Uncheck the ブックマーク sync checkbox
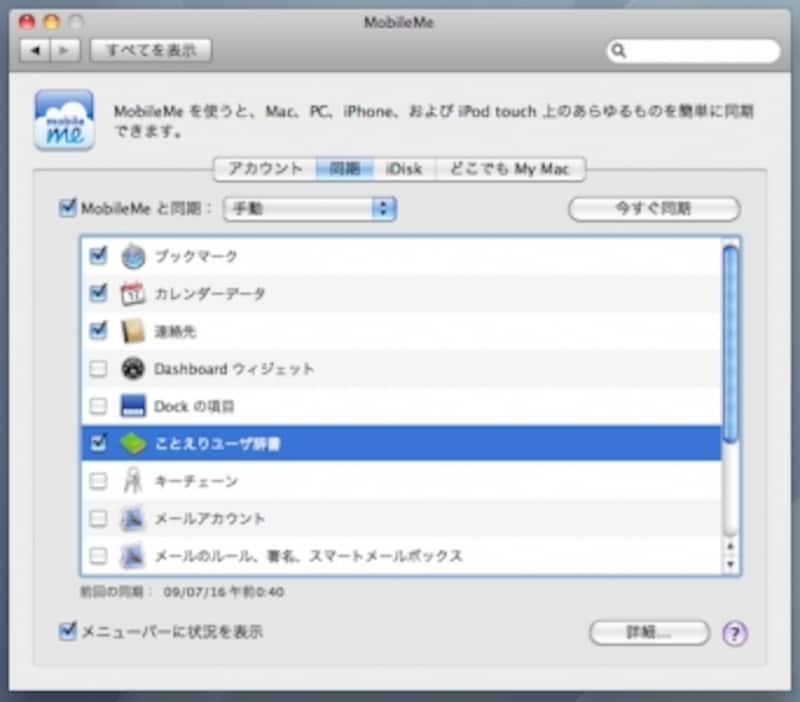800x702 pixels. [97, 256]
